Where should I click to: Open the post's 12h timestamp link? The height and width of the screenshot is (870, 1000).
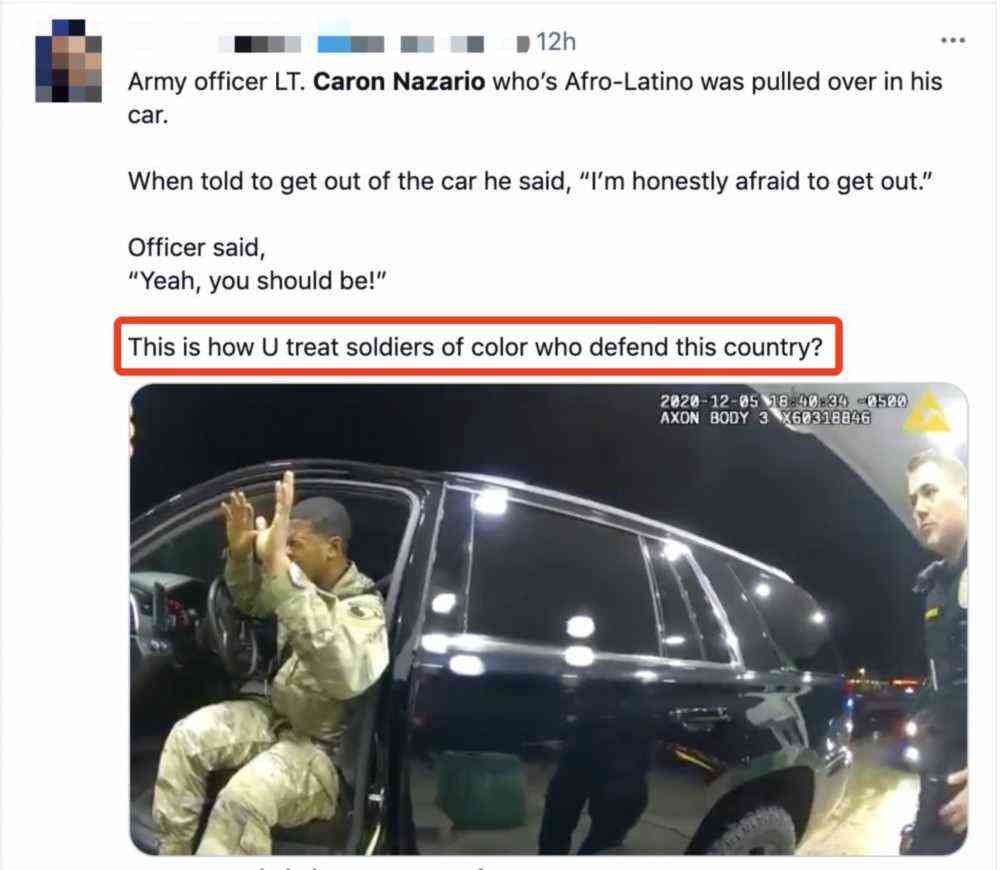click(x=555, y=43)
